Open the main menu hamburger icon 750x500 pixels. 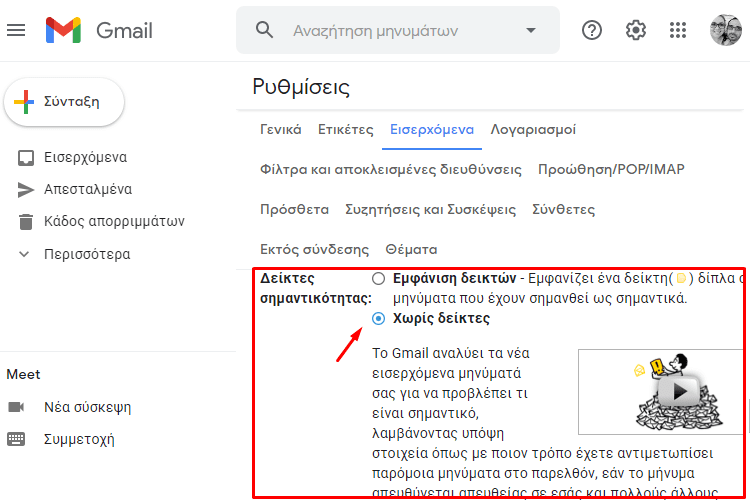click(16, 31)
